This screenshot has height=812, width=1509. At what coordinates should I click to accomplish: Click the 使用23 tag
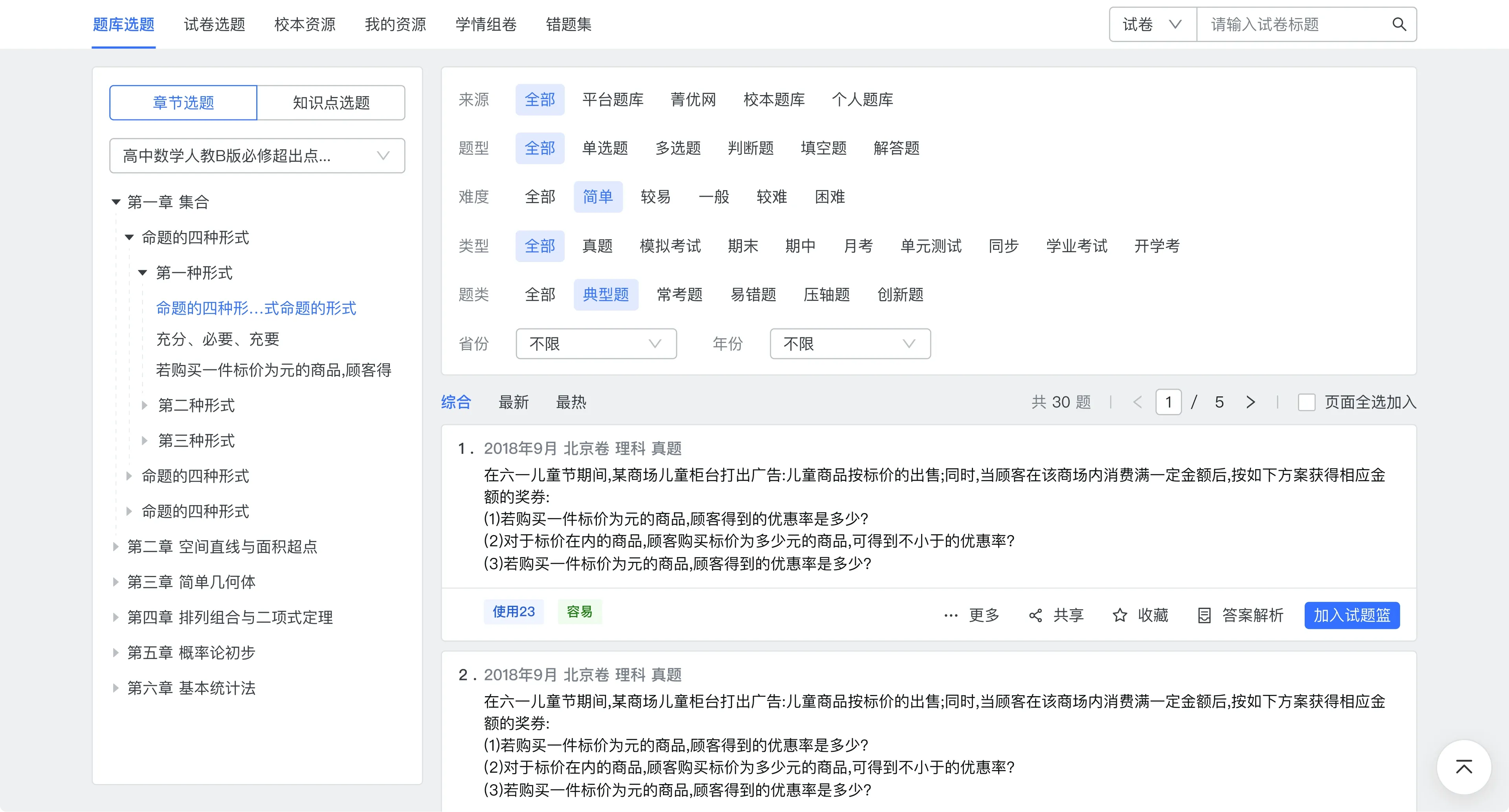(514, 612)
